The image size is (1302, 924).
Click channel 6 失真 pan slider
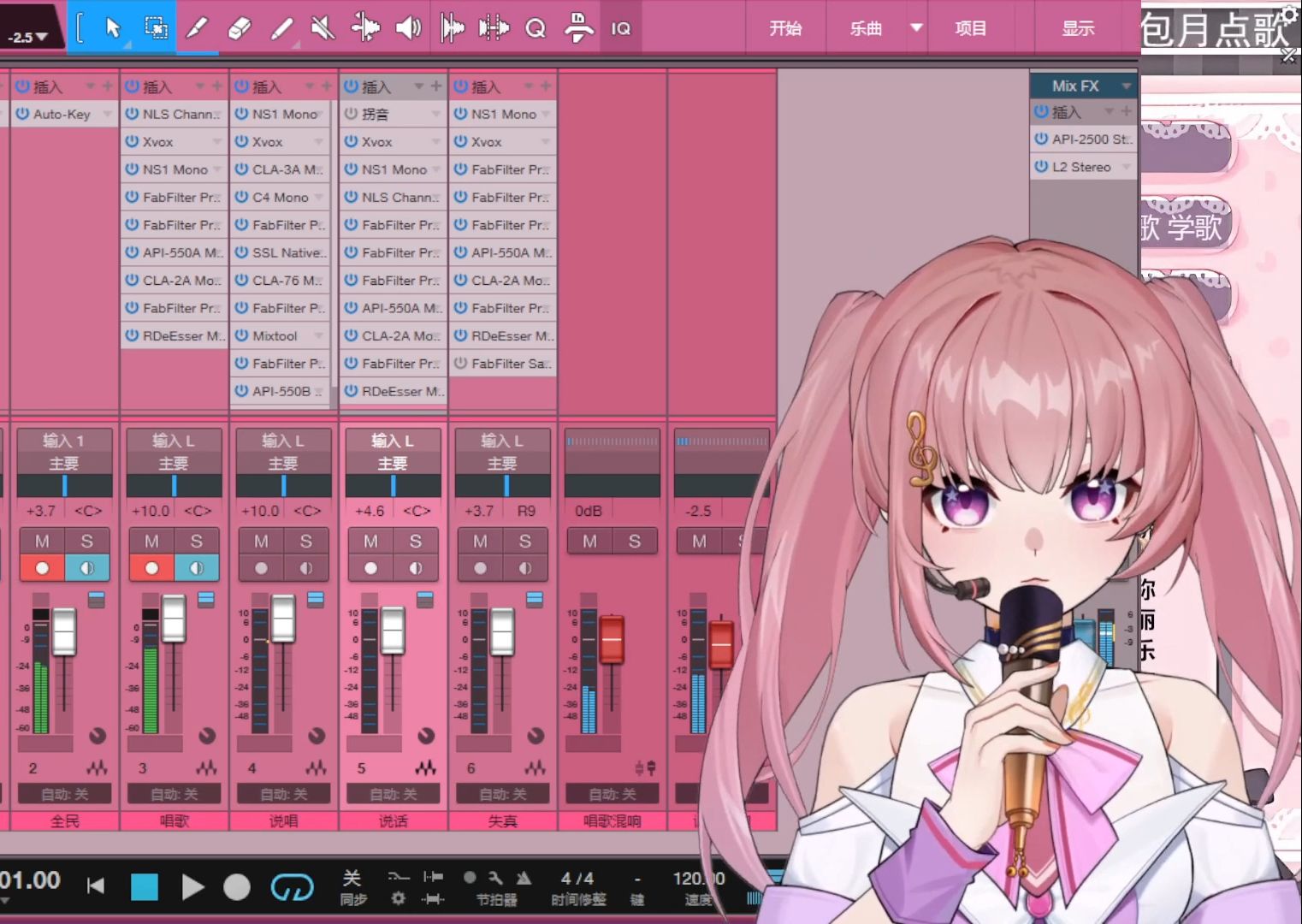[502, 486]
